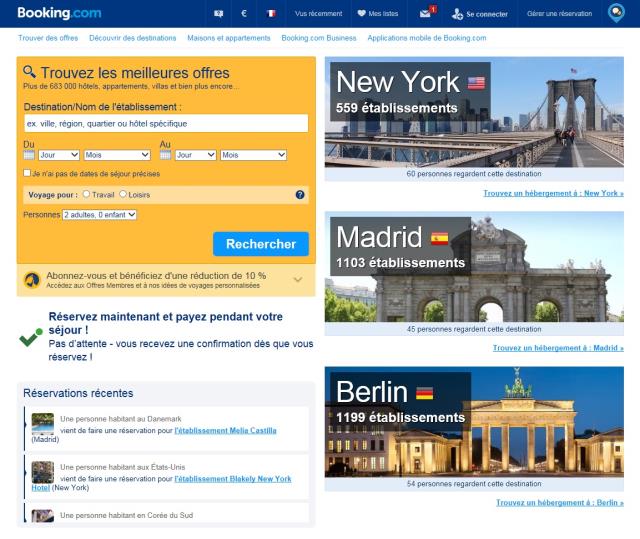Click '54 personnes regardent cette destination'
Viewport: 640px width, 539px height.
(474, 484)
